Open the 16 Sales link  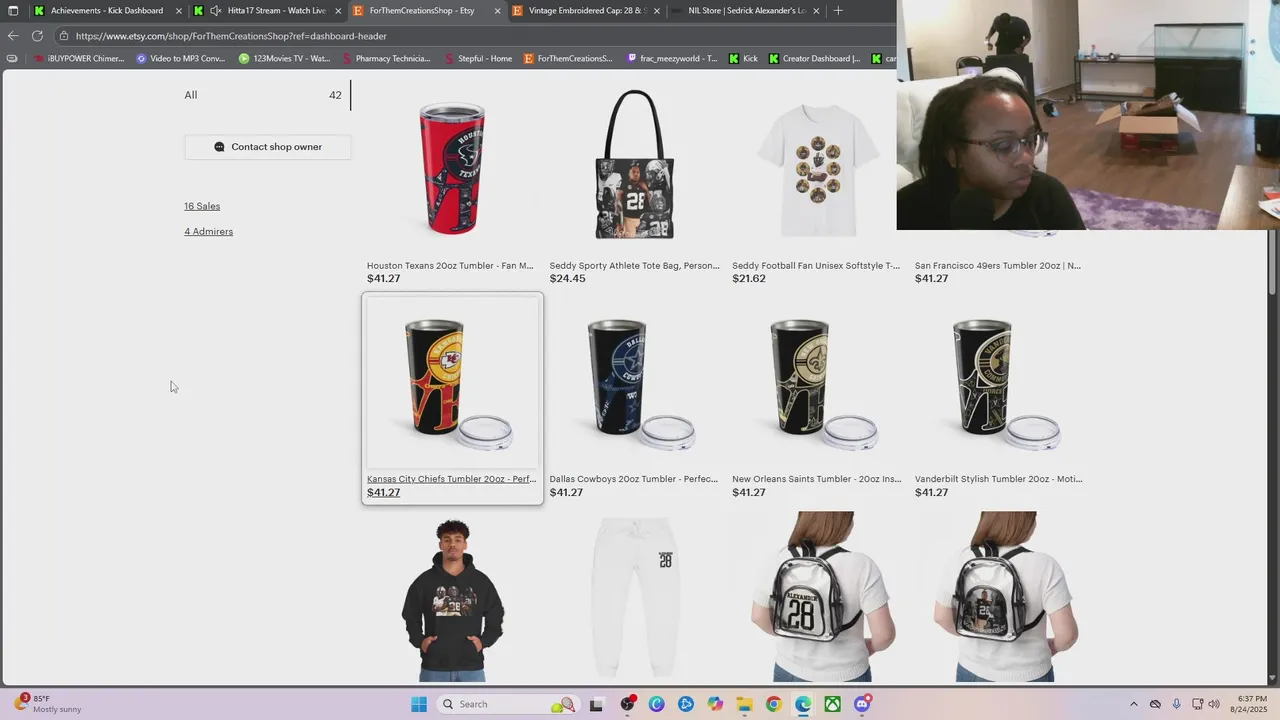tap(202, 206)
